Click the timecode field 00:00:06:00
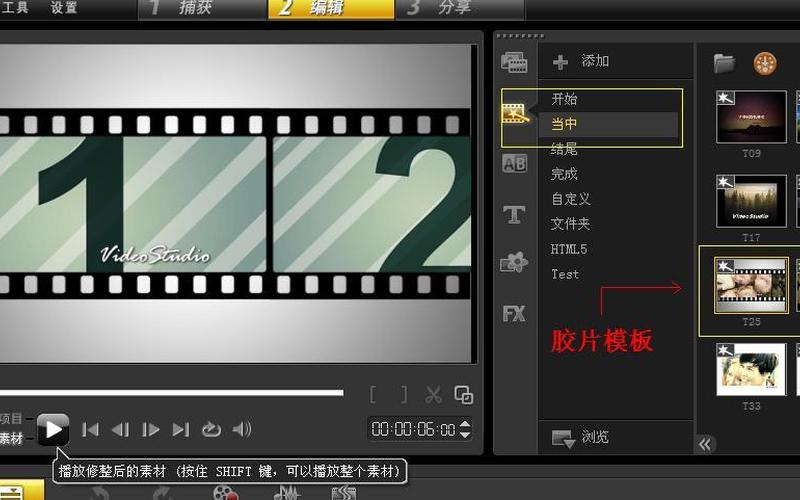 pyautogui.click(x=413, y=429)
